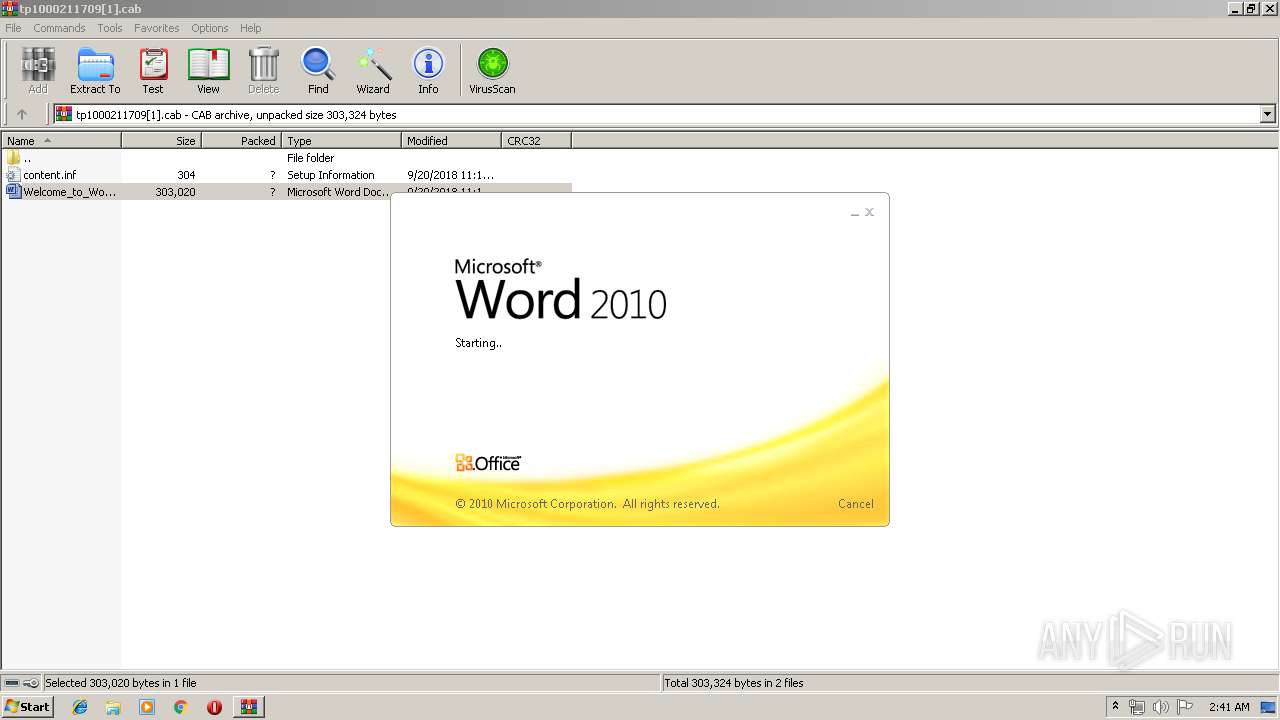Sort by the Size column header

coord(161,141)
